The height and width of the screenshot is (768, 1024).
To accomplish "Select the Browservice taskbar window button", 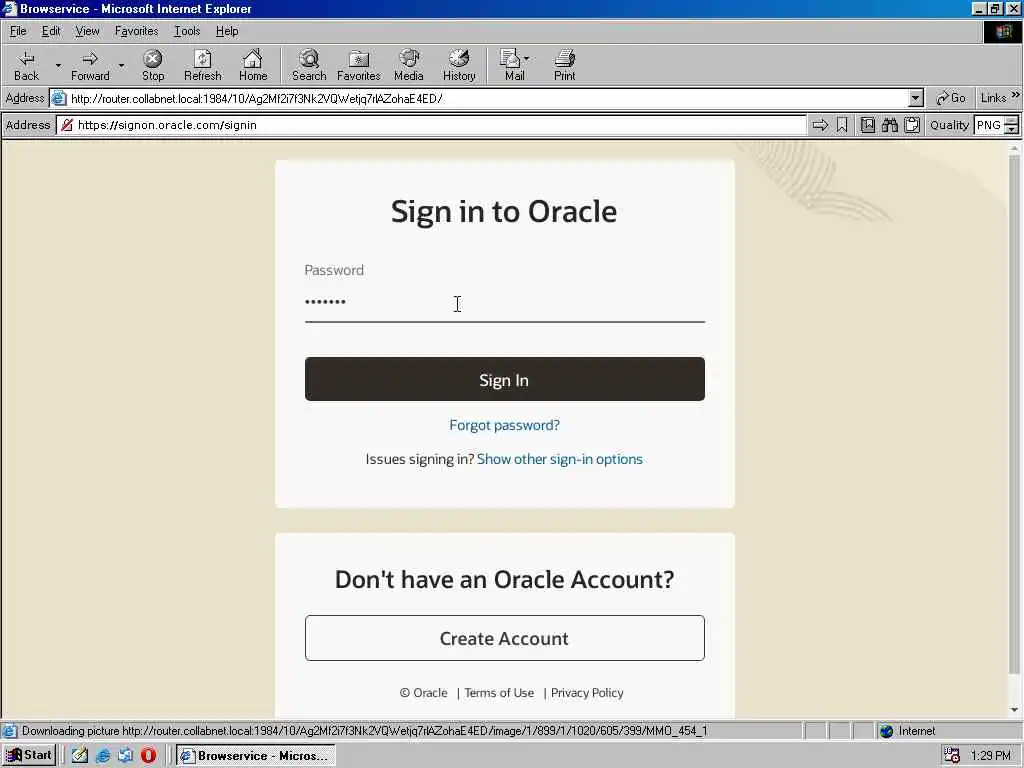I will [x=255, y=756].
